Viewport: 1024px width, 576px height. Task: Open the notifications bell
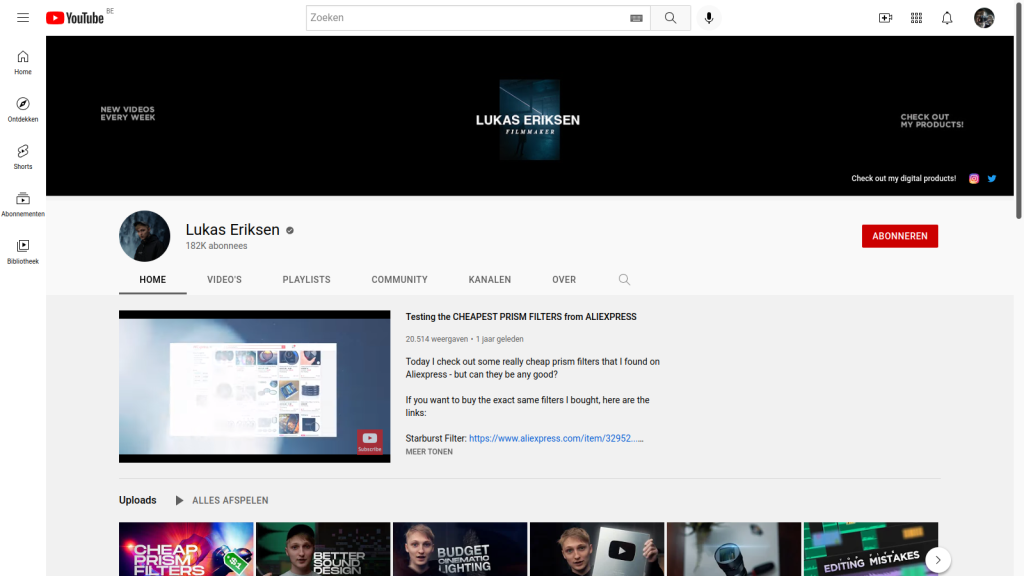(947, 18)
